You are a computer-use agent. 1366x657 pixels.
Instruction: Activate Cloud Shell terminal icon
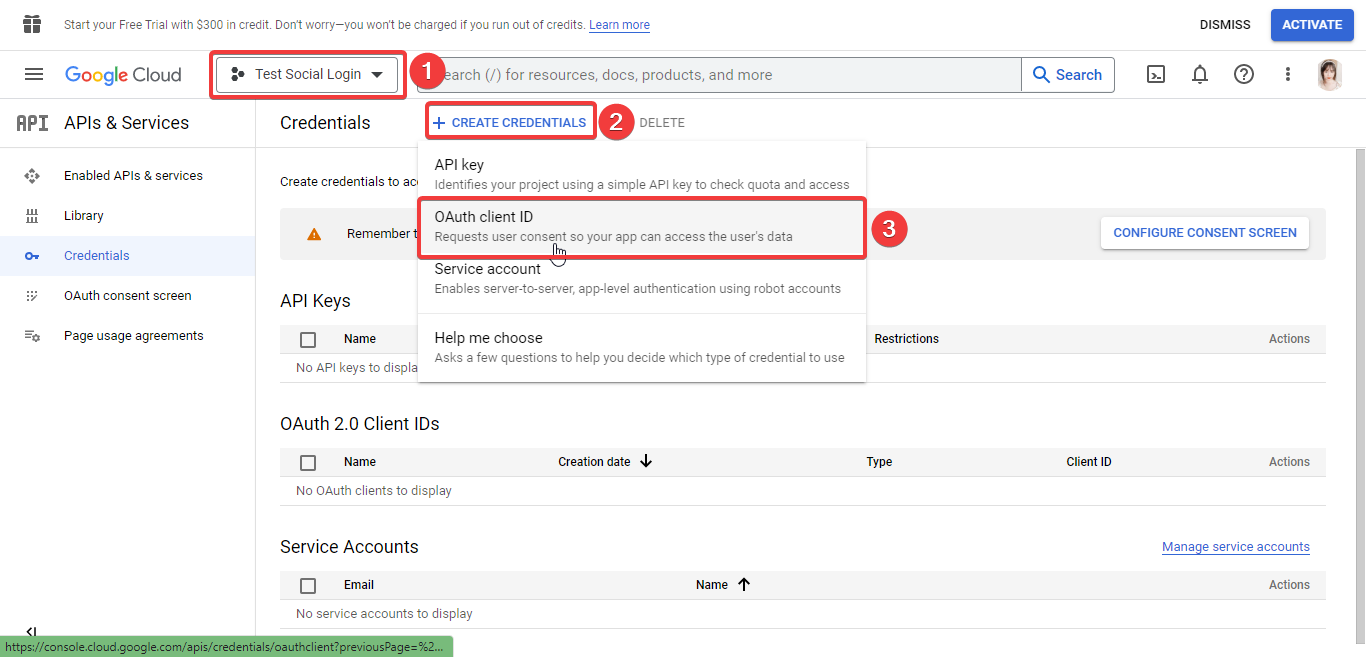click(1156, 74)
